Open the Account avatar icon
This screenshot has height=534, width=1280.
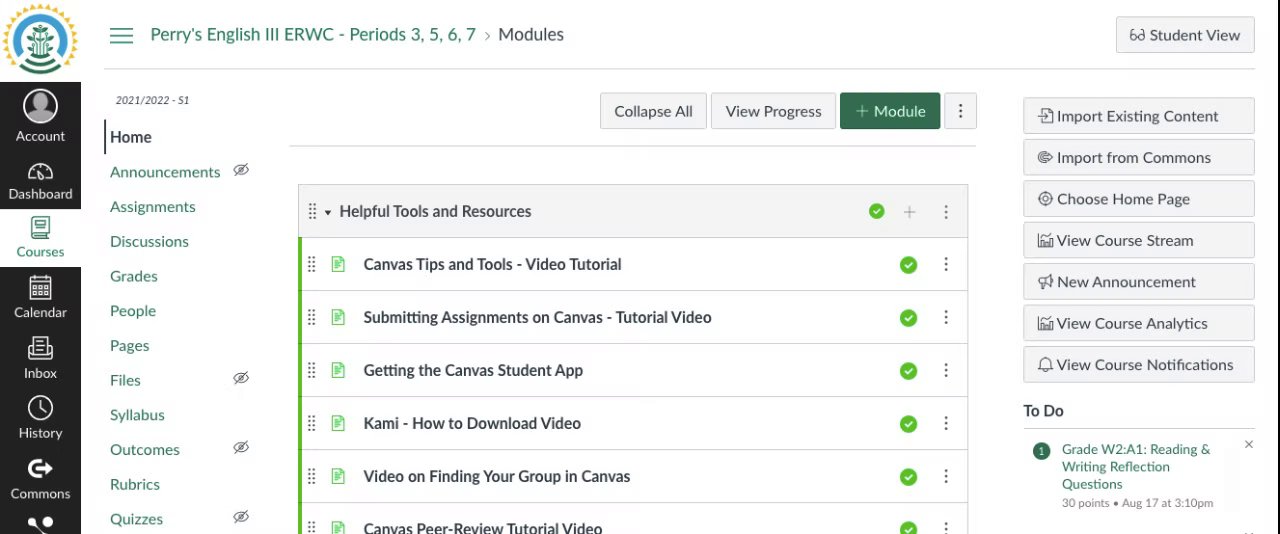point(40,106)
